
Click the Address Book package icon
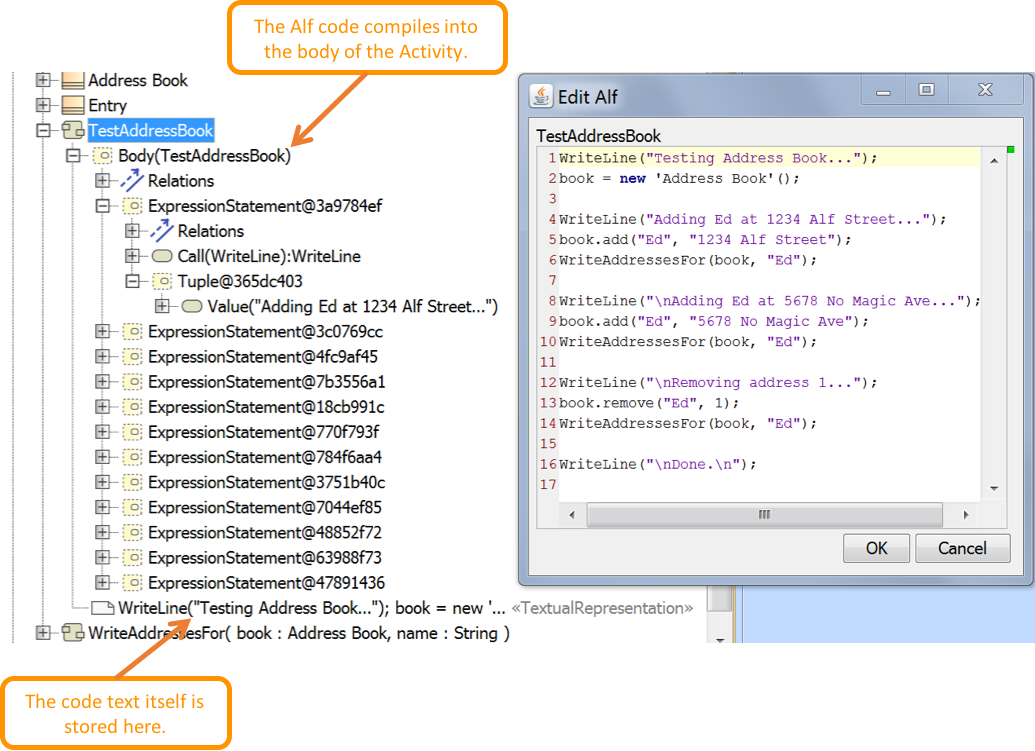73,81
